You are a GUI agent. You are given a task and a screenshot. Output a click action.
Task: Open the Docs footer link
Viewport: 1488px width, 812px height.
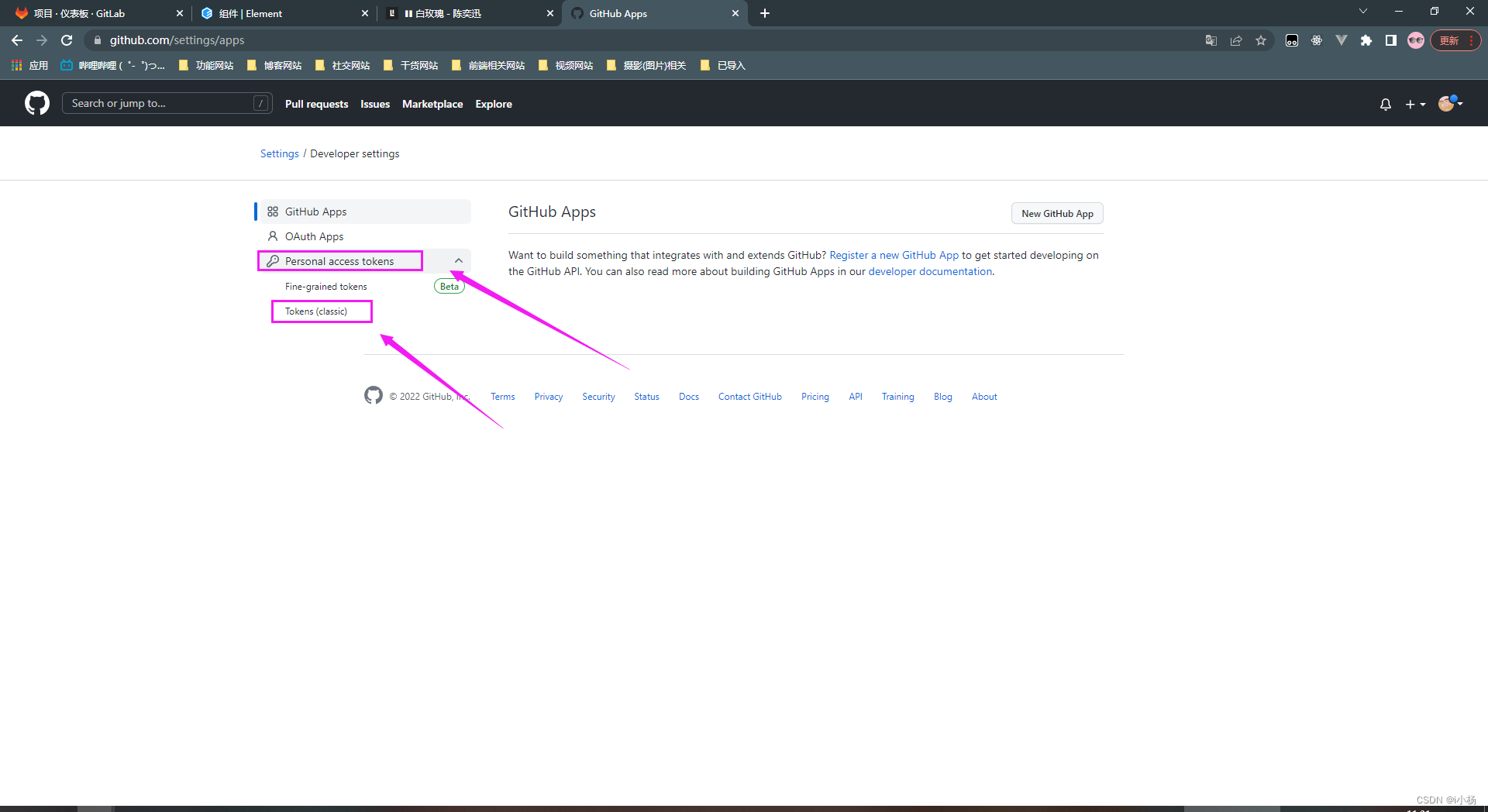click(x=689, y=397)
